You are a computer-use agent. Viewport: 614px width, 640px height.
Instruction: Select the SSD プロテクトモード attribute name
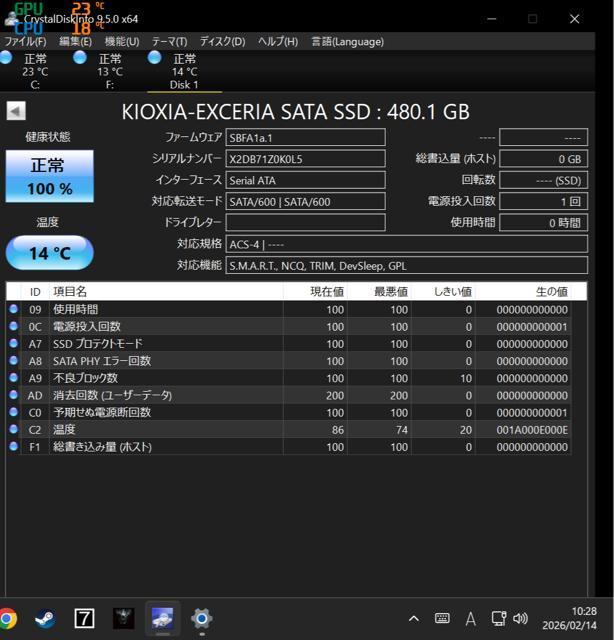[98, 344]
